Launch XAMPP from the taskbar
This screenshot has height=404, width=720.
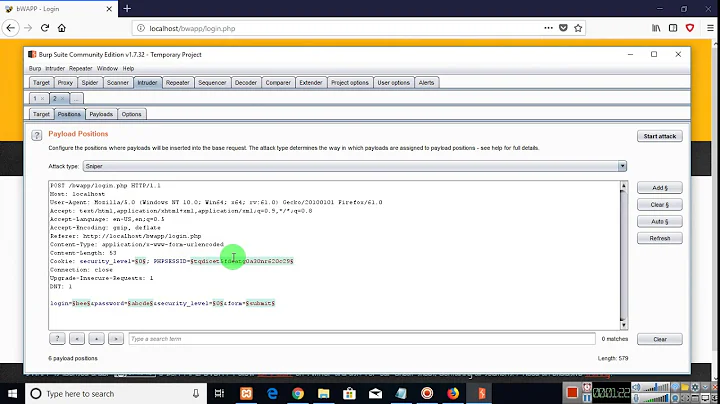(x=247, y=393)
